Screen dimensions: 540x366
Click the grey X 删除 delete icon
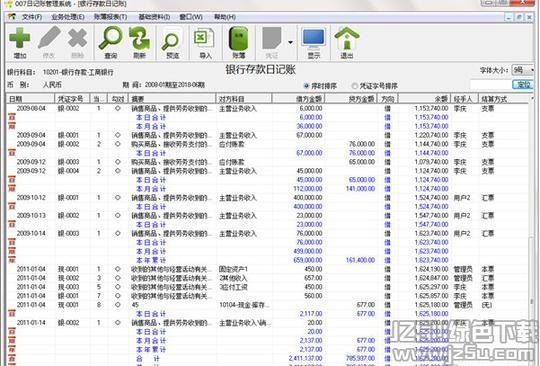pyautogui.click(x=77, y=38)
